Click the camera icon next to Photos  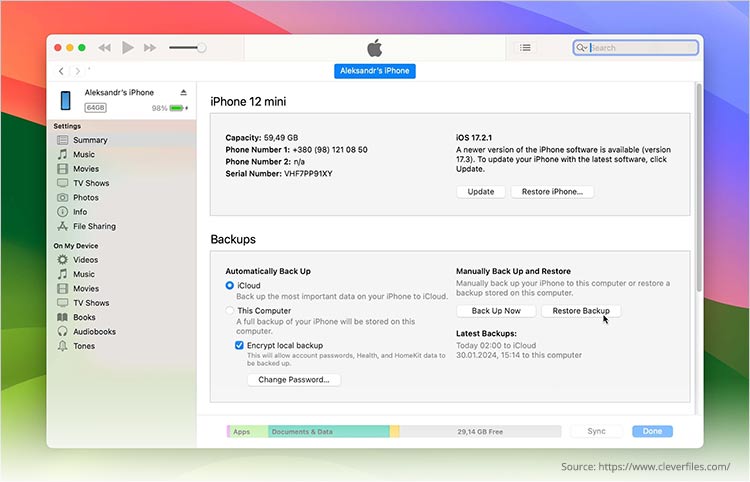(x=62, y=197)
